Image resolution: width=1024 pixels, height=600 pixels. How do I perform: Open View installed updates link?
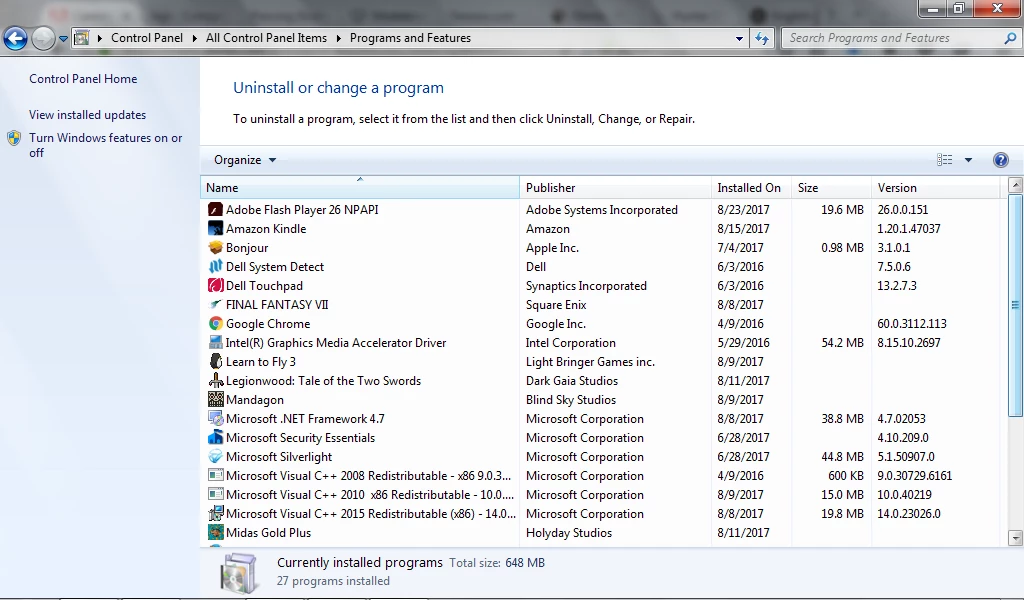click(88, 115)
